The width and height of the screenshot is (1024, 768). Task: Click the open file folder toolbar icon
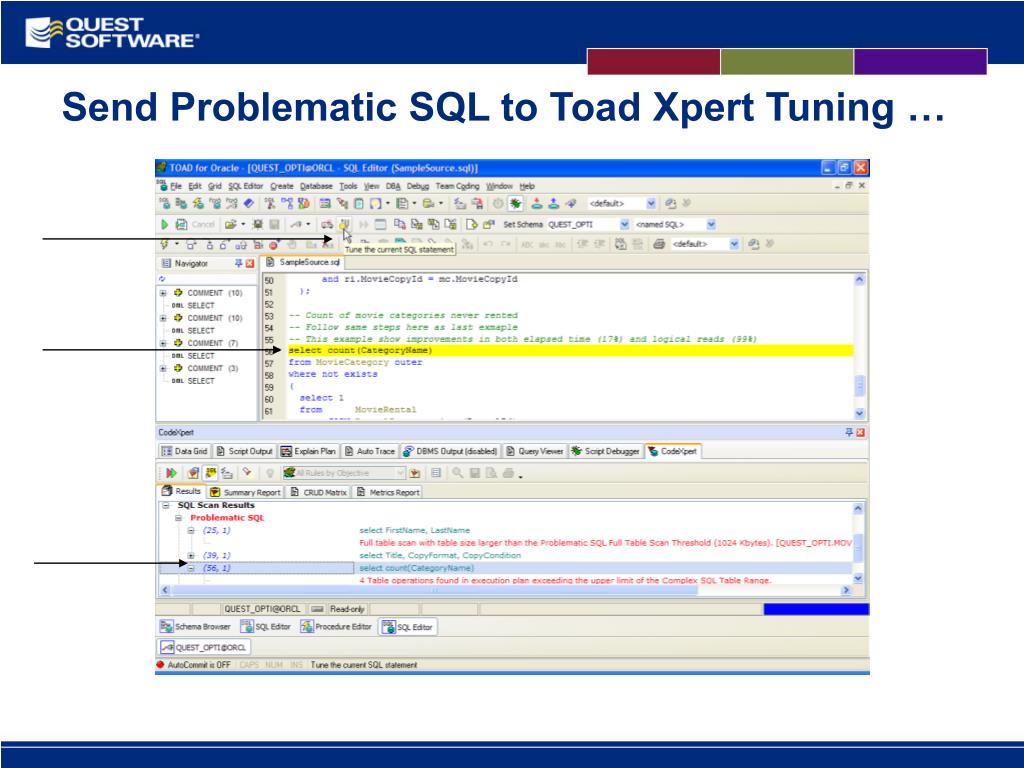[230, 225]
